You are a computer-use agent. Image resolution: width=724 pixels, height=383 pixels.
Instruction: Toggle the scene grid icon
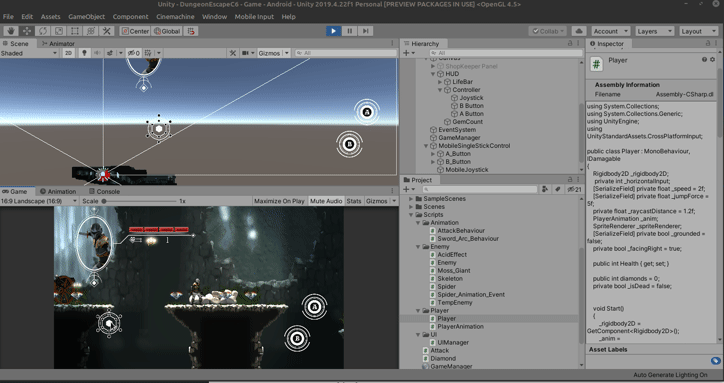(x=148, y=53)
